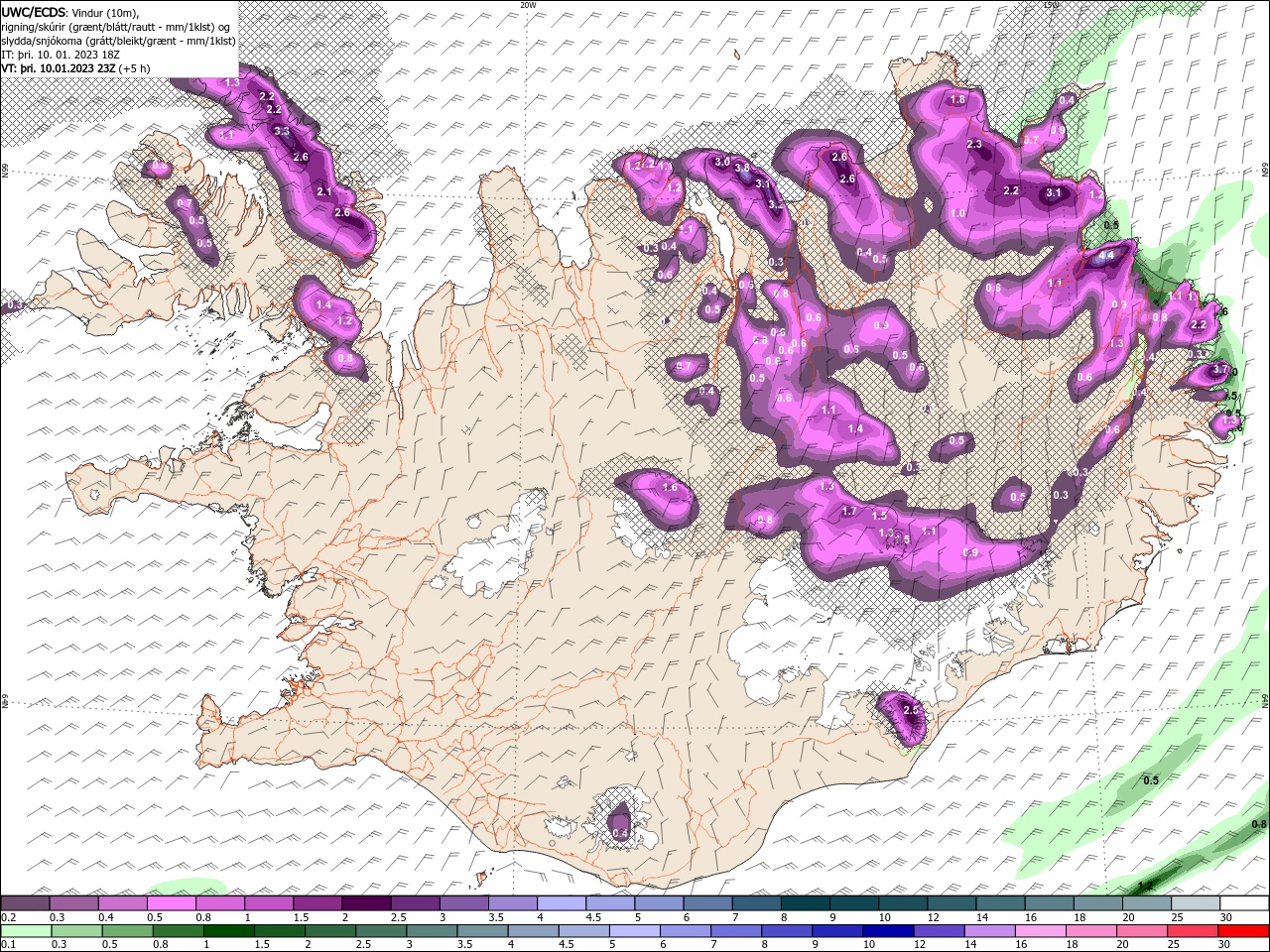Click the UWC/ECDS title text
The width and height of the screenshot is (1270, 952).
pyautogui.click(x=33, y=12)
